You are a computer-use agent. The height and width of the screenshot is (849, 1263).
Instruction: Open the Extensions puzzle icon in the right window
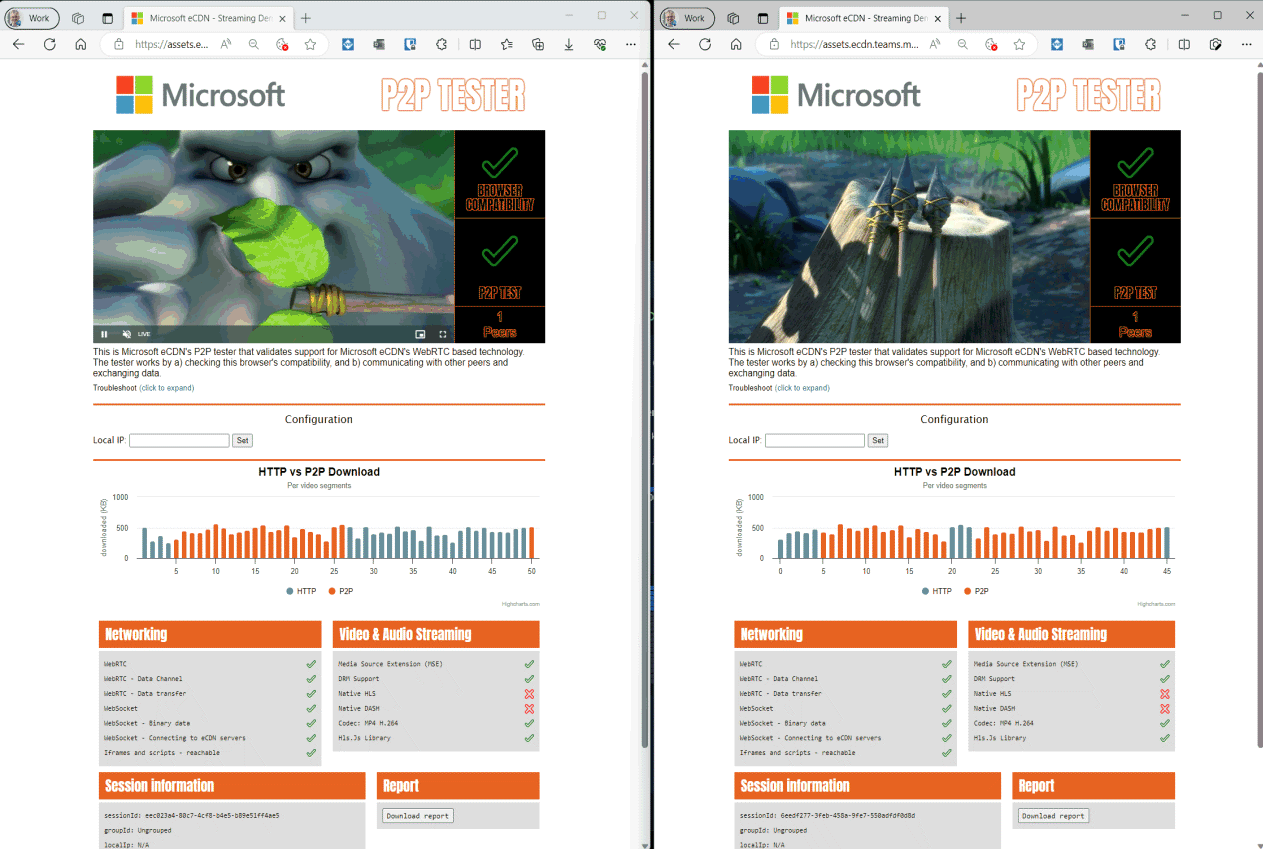click(1150, 44)
